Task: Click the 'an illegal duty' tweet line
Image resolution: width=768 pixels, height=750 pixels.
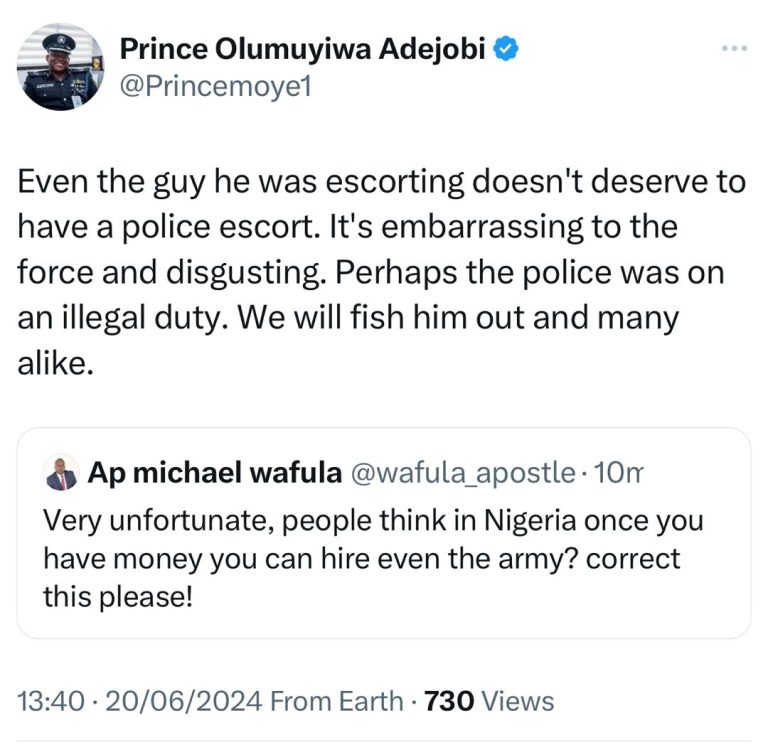Action: (x=348, y=319)
